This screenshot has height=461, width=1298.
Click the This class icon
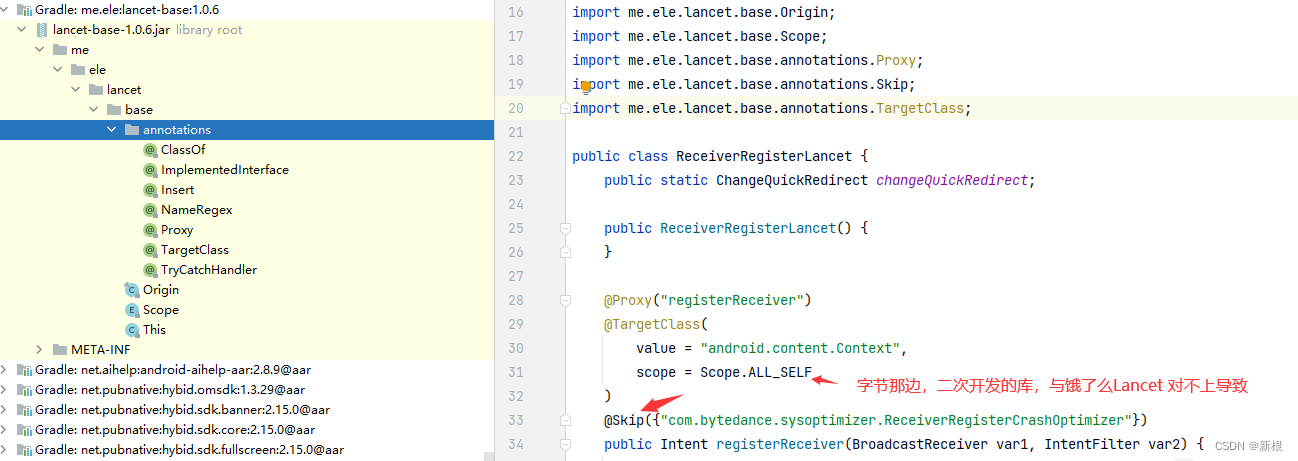[x=131, y=330]
